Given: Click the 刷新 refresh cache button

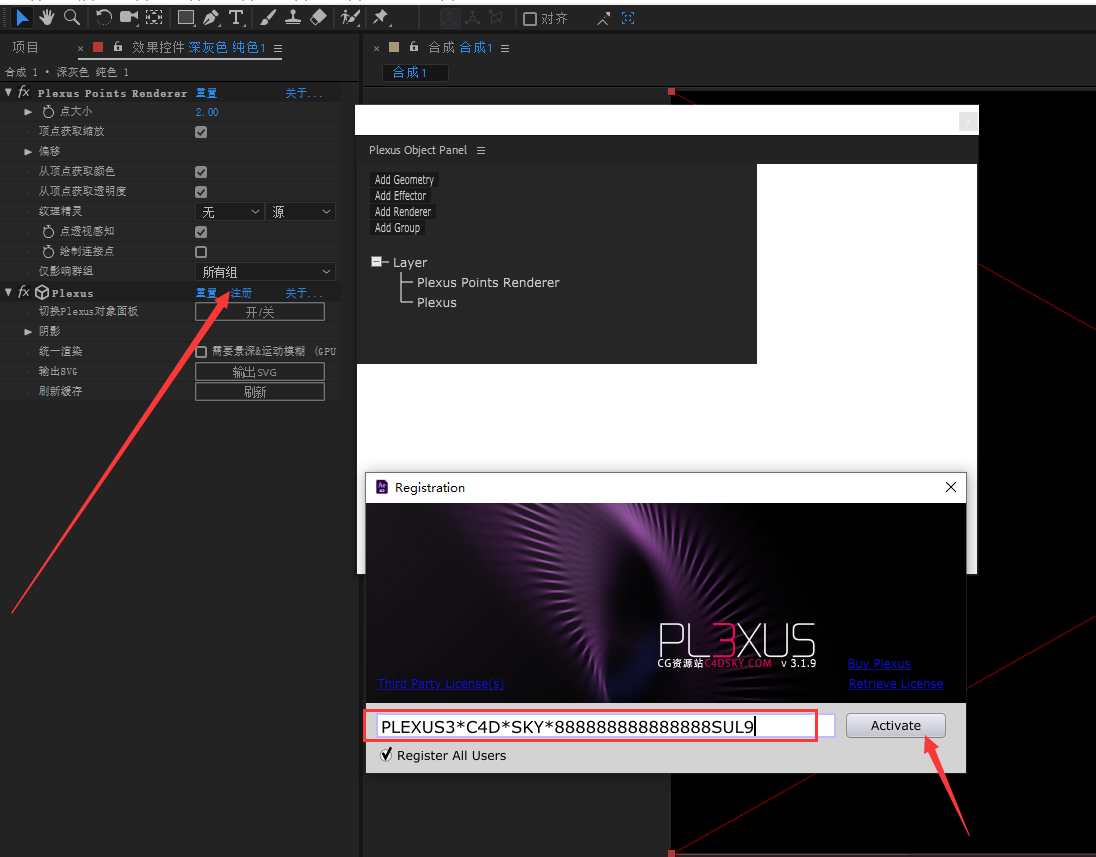Looking at the screenshot, I should click(259, 392).
